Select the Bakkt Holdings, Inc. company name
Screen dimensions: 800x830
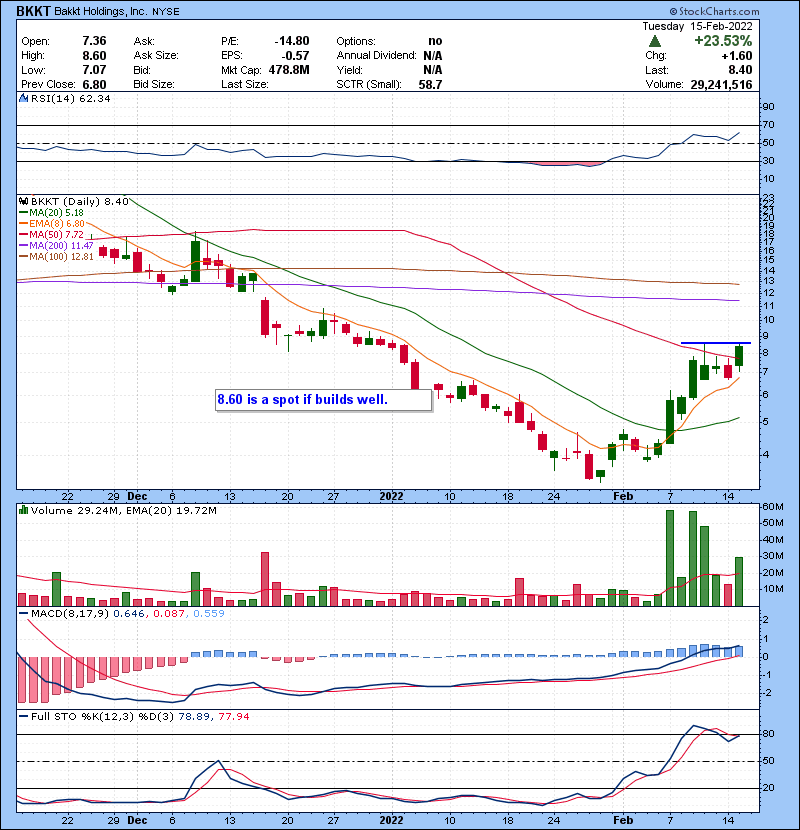(x=101, y=12)
